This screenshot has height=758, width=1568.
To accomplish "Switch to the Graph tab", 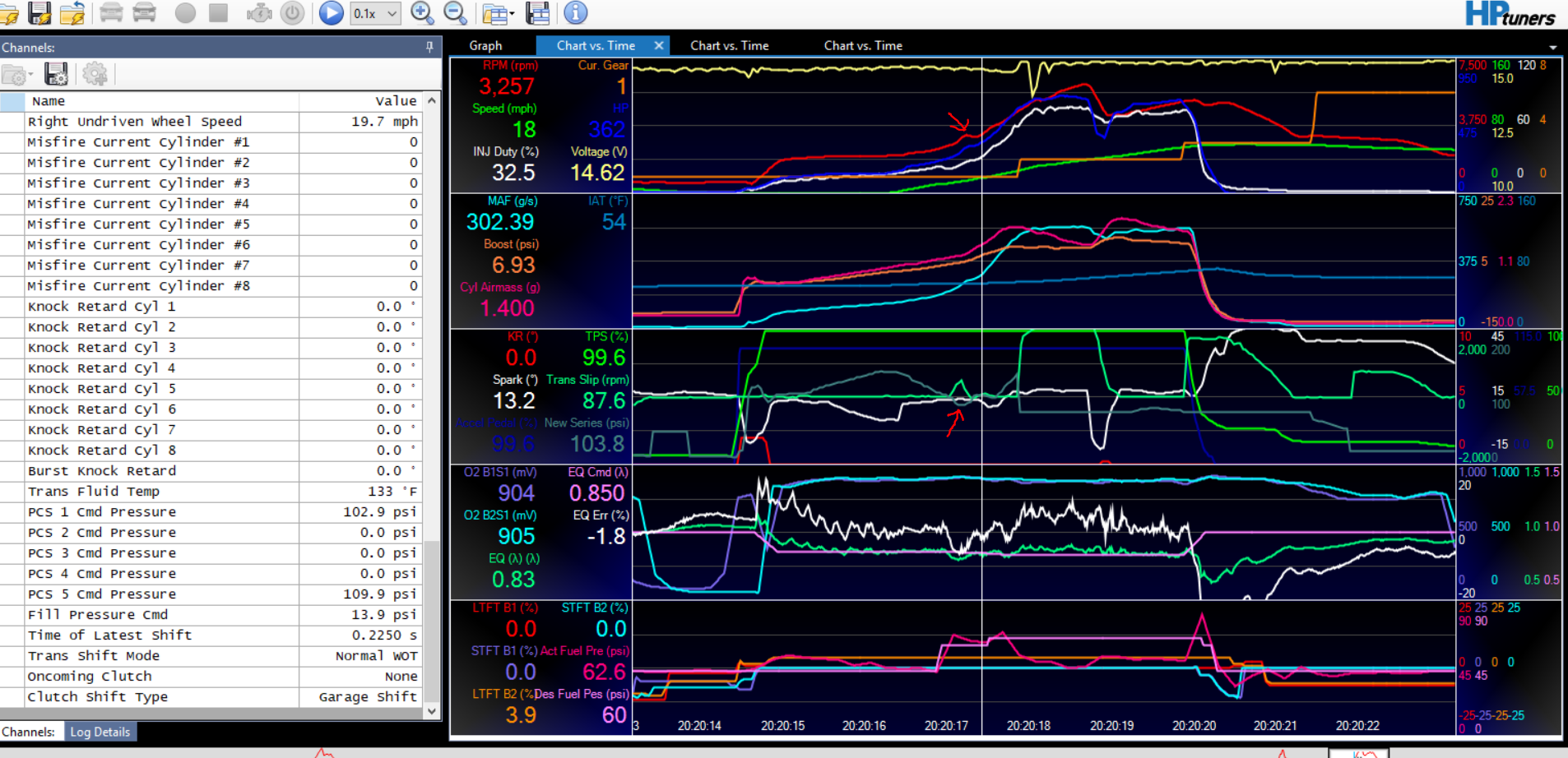I will [x=485, y=46].
